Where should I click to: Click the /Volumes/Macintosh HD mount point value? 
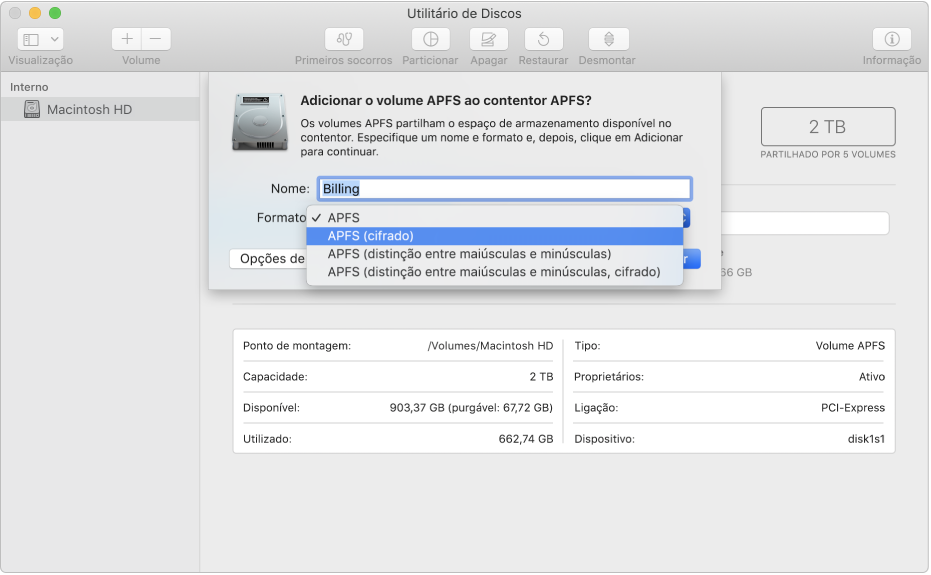coord(490,346)
